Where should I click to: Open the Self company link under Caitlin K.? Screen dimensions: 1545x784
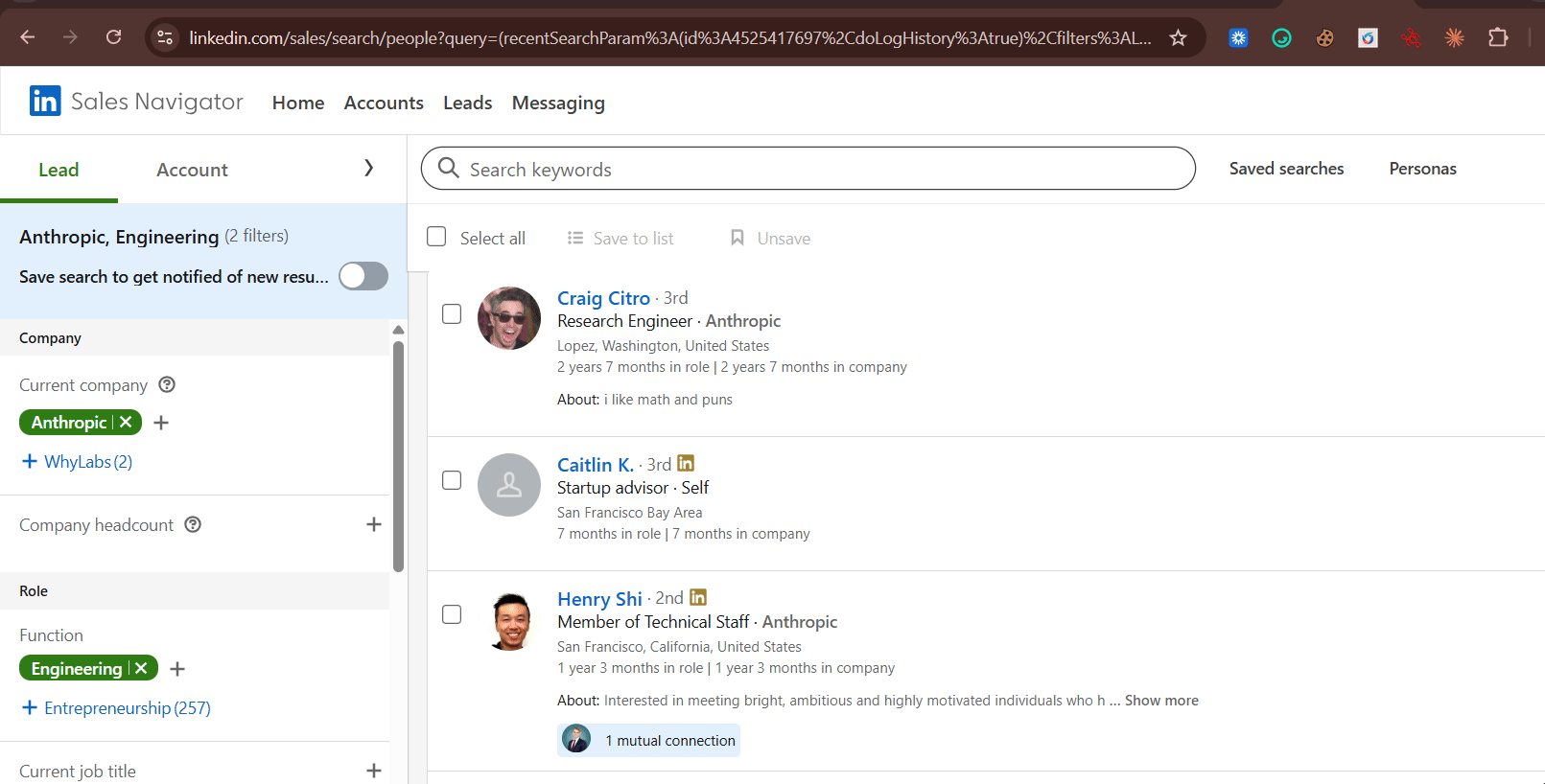tap(695, 488)
